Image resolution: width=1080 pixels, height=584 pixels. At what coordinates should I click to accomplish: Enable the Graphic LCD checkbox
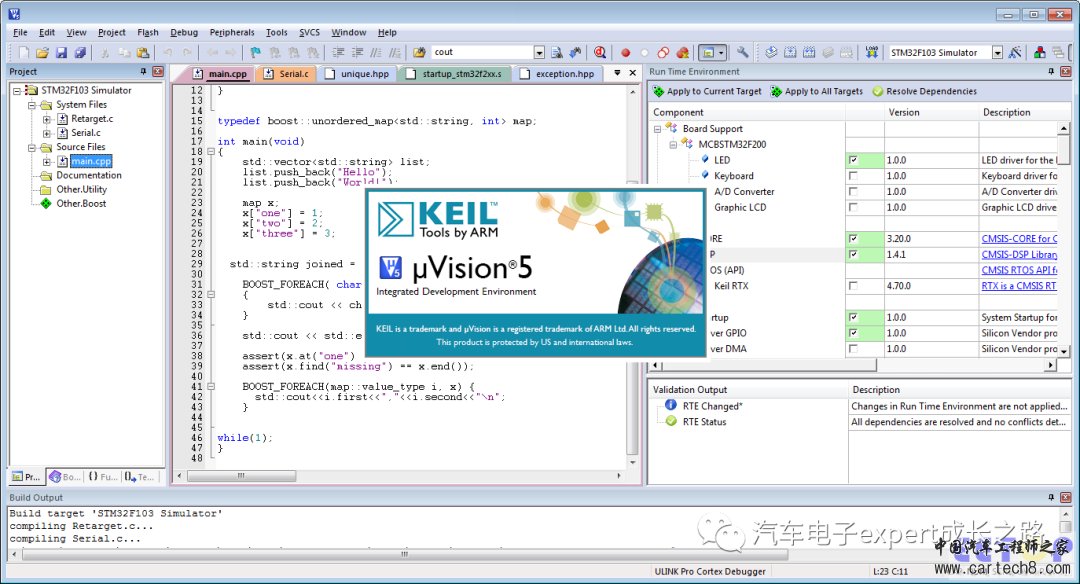(853, 207)
